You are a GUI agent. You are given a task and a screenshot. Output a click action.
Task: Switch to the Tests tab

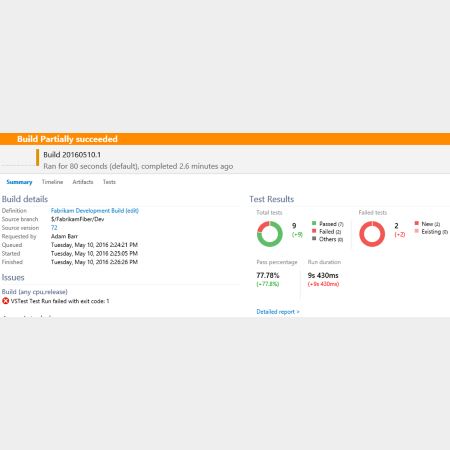tap(109, 182)
